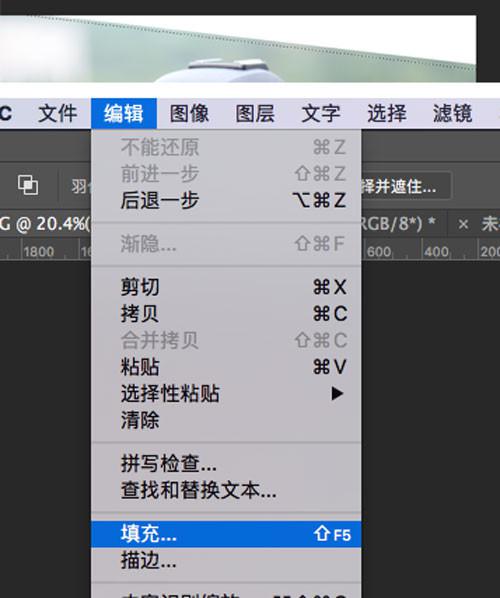Click the intersect selection mode icon

pyautogui.click(x=28, y=185)
